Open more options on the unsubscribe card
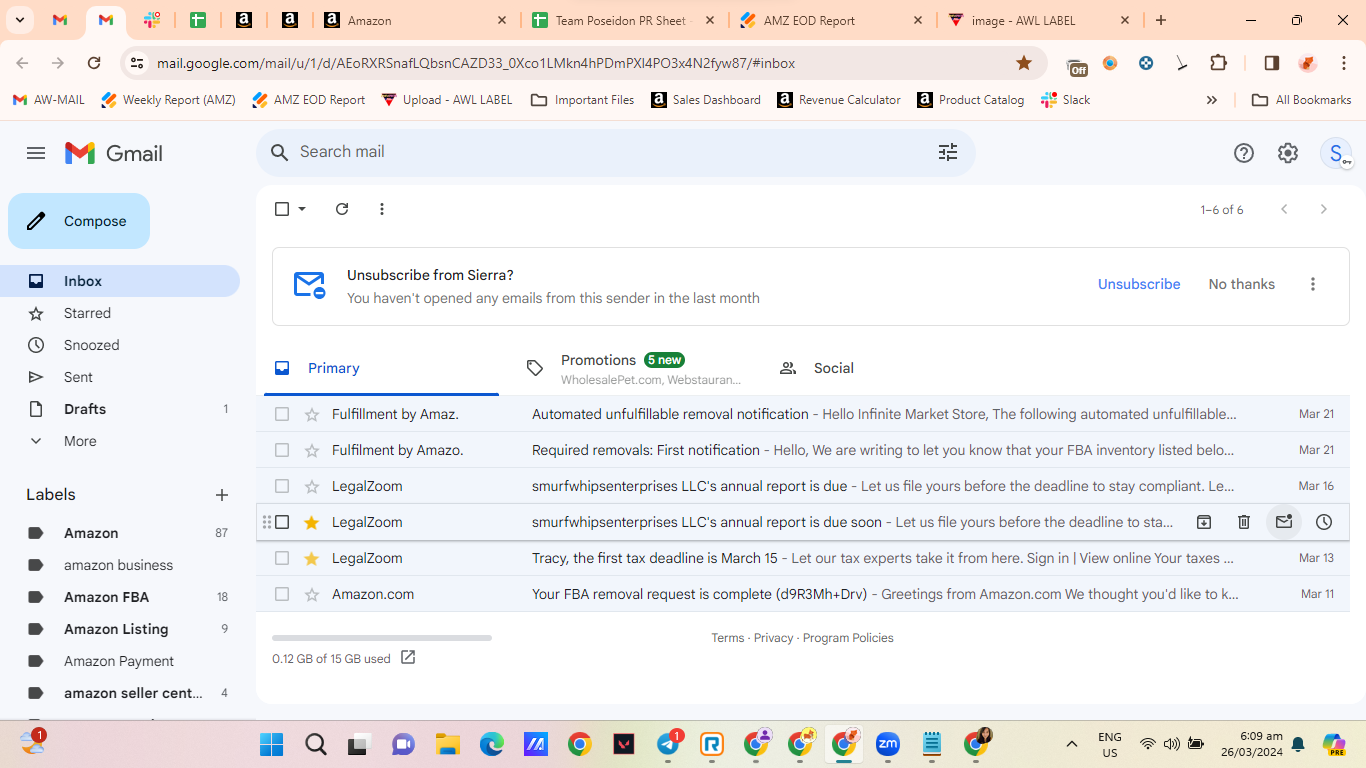This screenshot has height=768, width=1366. [x=1313, y=284]
